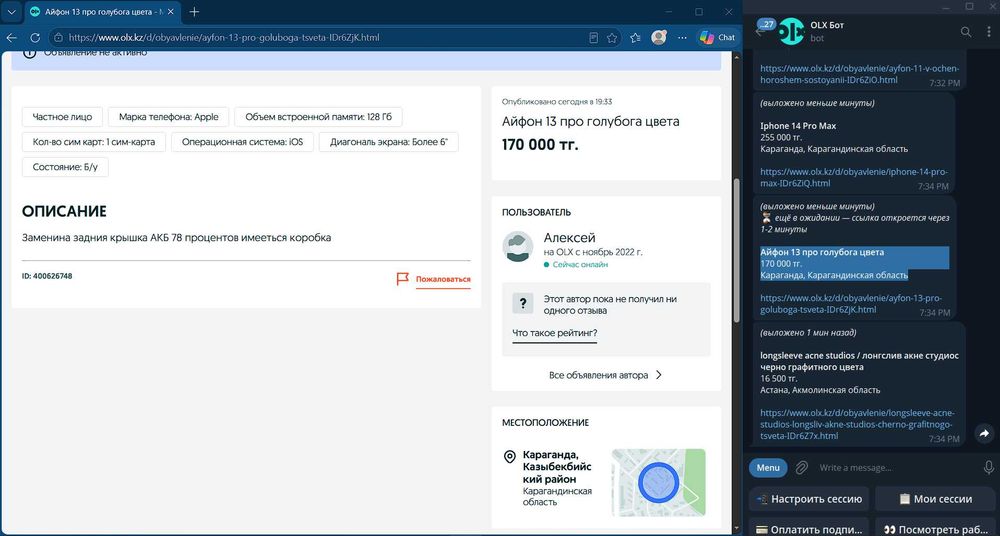Click the listing ID: 400626748 text

47,276
